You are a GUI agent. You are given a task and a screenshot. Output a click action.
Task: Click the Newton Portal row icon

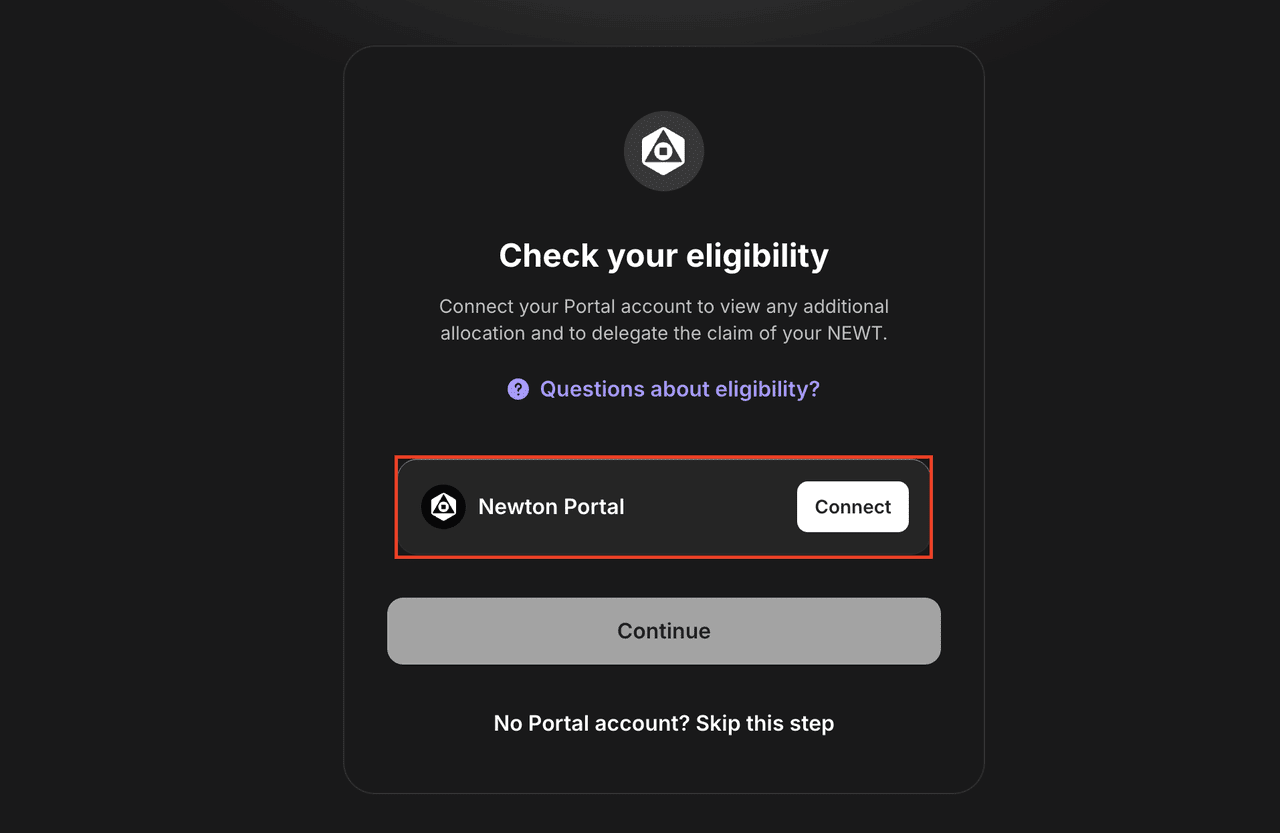pos(443,507)
